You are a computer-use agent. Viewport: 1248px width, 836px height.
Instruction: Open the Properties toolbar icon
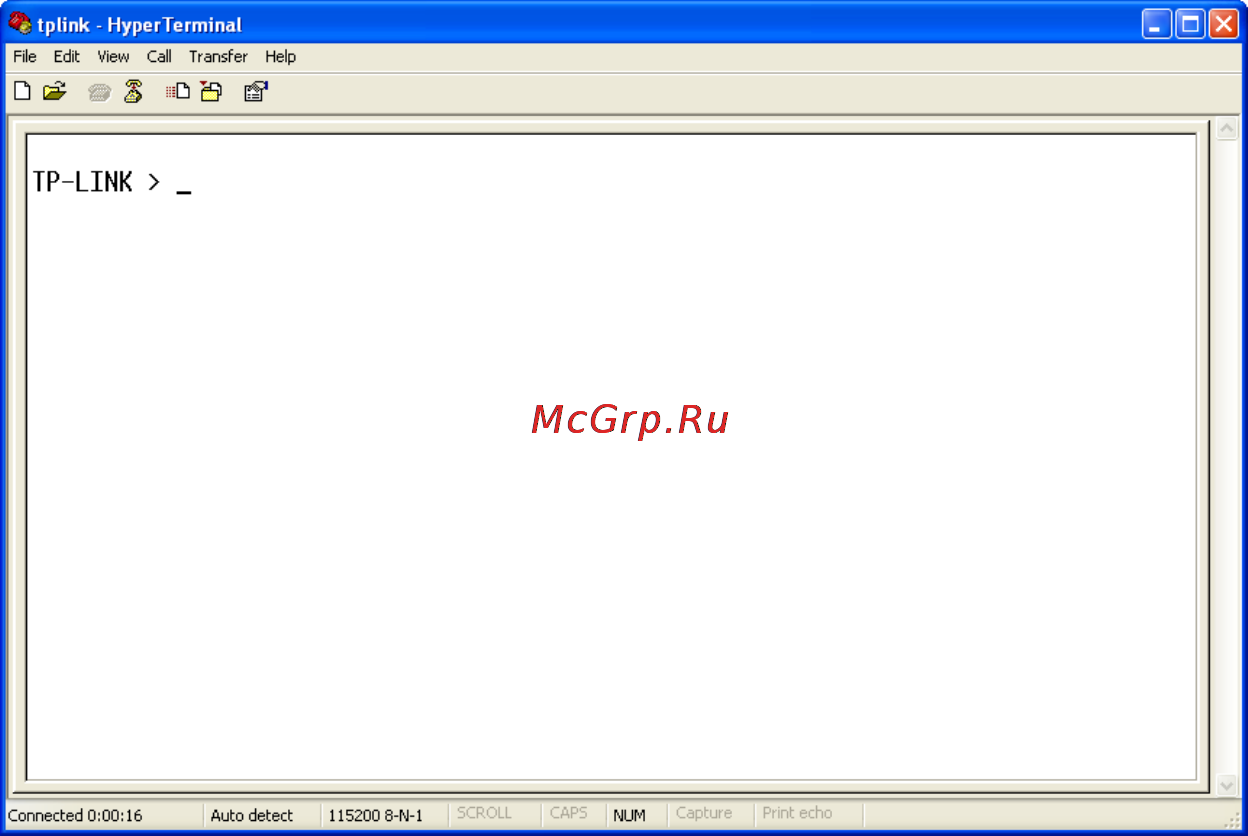(256, 92)
